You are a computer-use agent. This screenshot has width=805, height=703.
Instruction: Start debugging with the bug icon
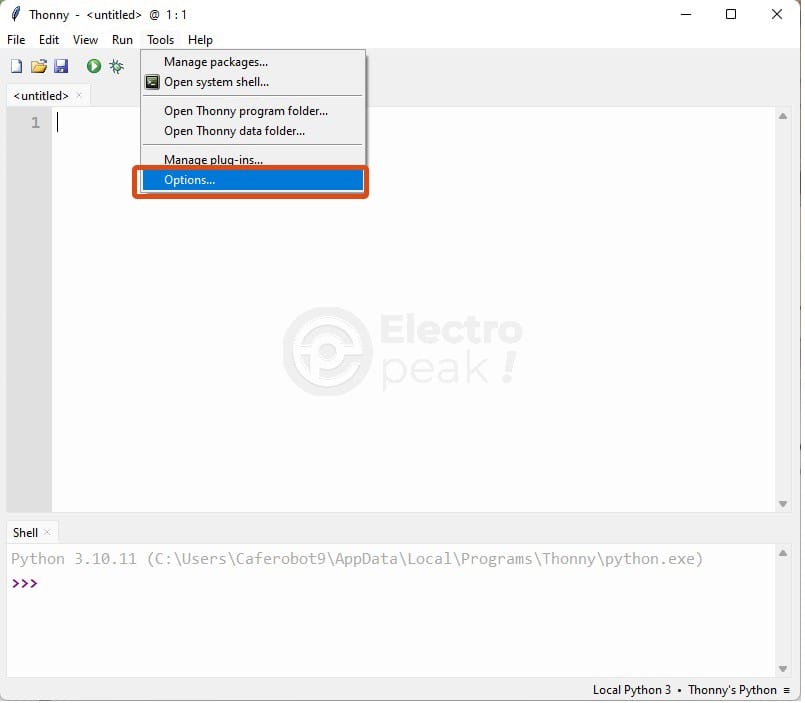117,67
